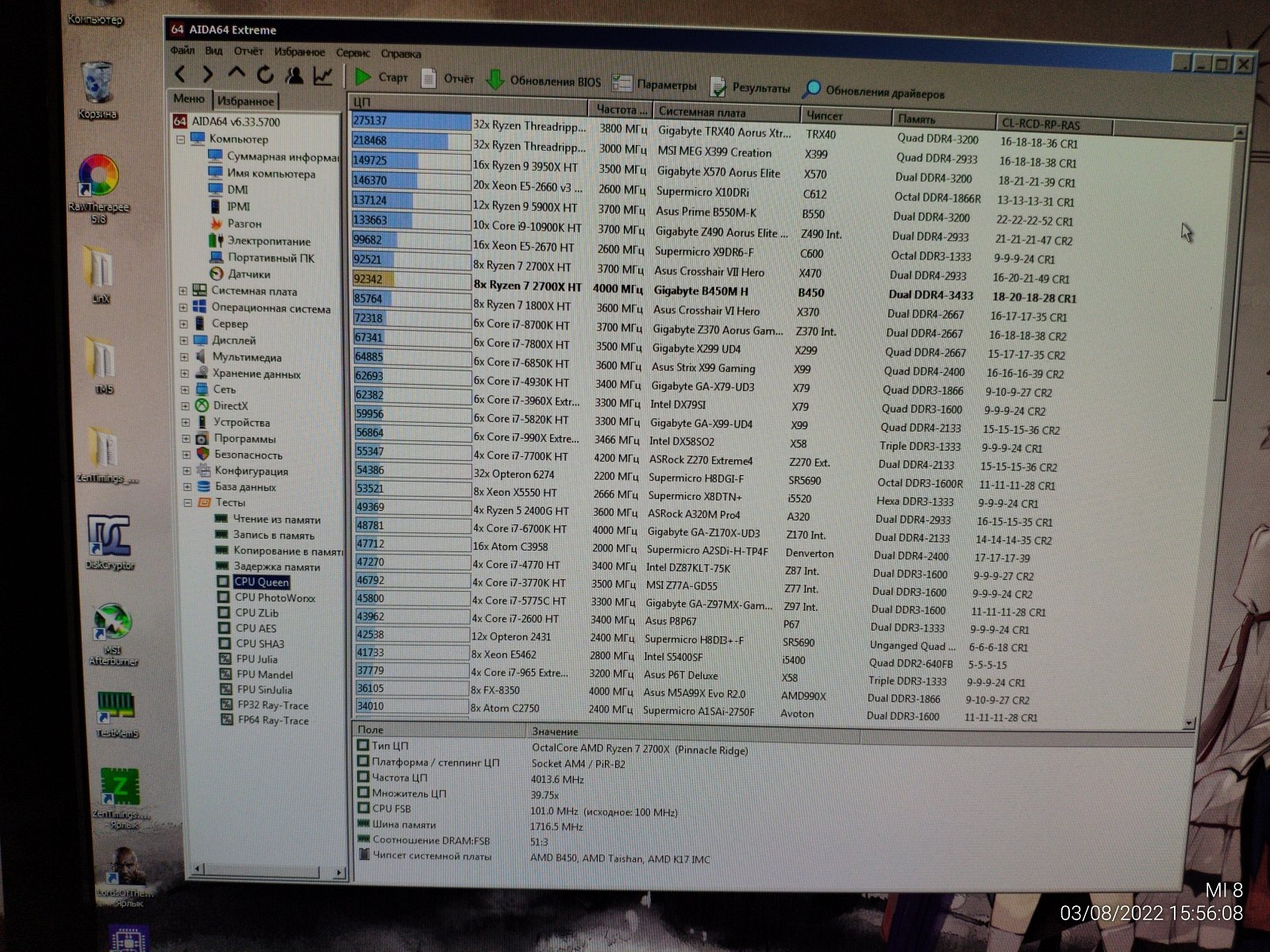This screenshot has width=1270, height=952.
Task: Switch to the Избранное tab in the side panel
Action: pyautogui.click(x=245, y=101)
